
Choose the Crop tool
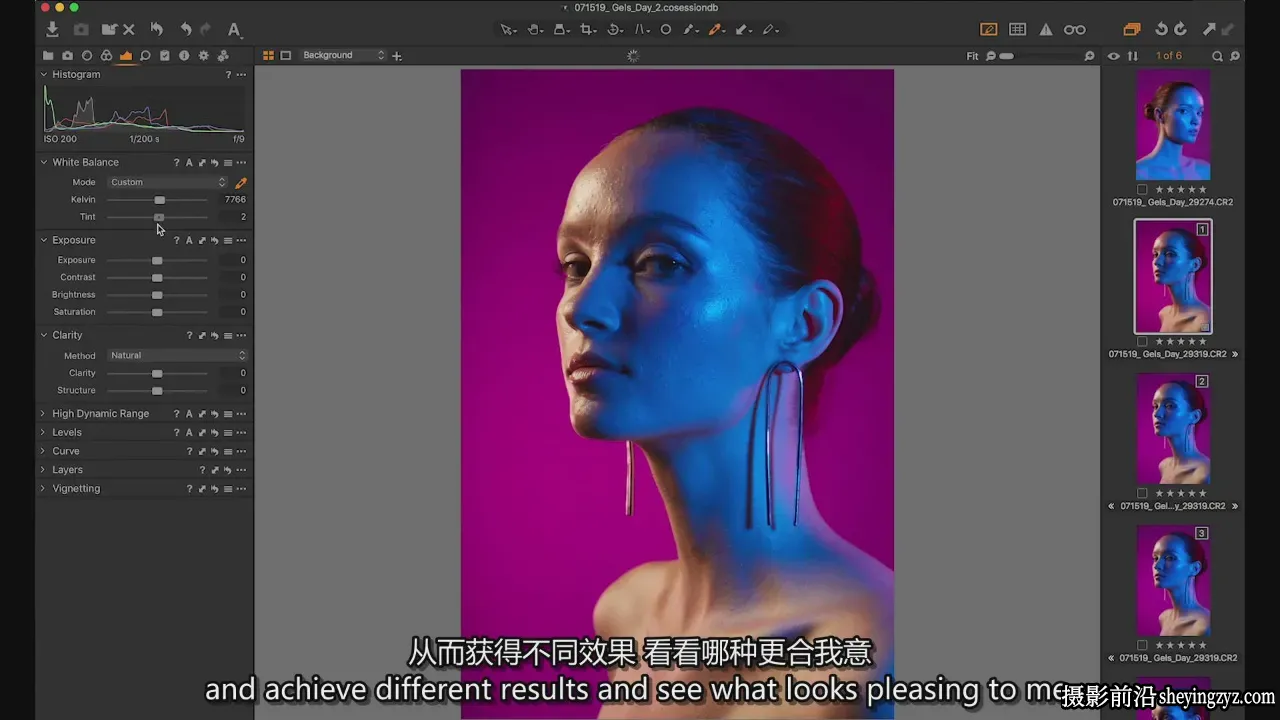pyautogui.click(x=589, y=30)
